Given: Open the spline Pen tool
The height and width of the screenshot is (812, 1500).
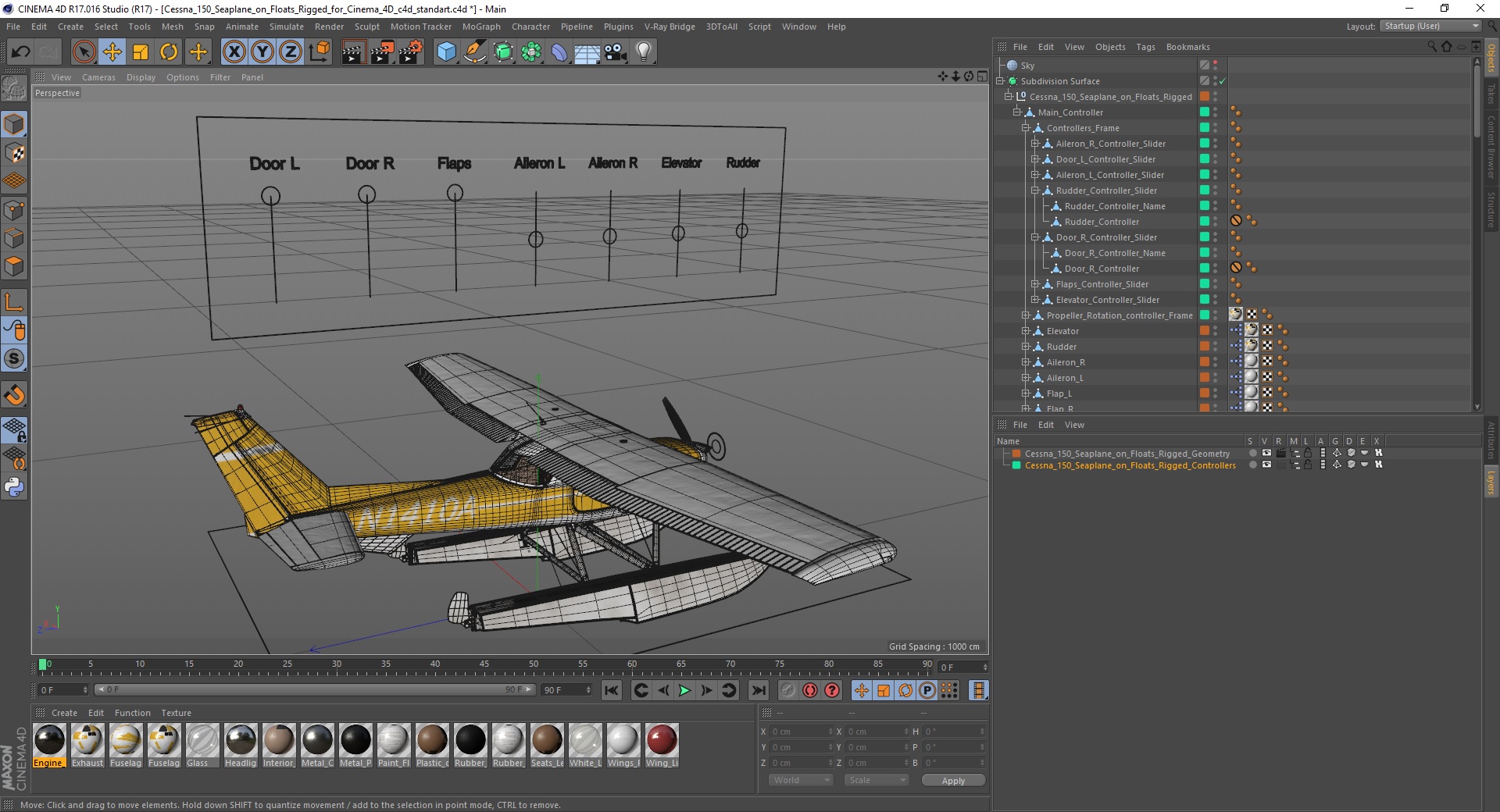Looking at the screenshot, I should (x=474, y=52).
